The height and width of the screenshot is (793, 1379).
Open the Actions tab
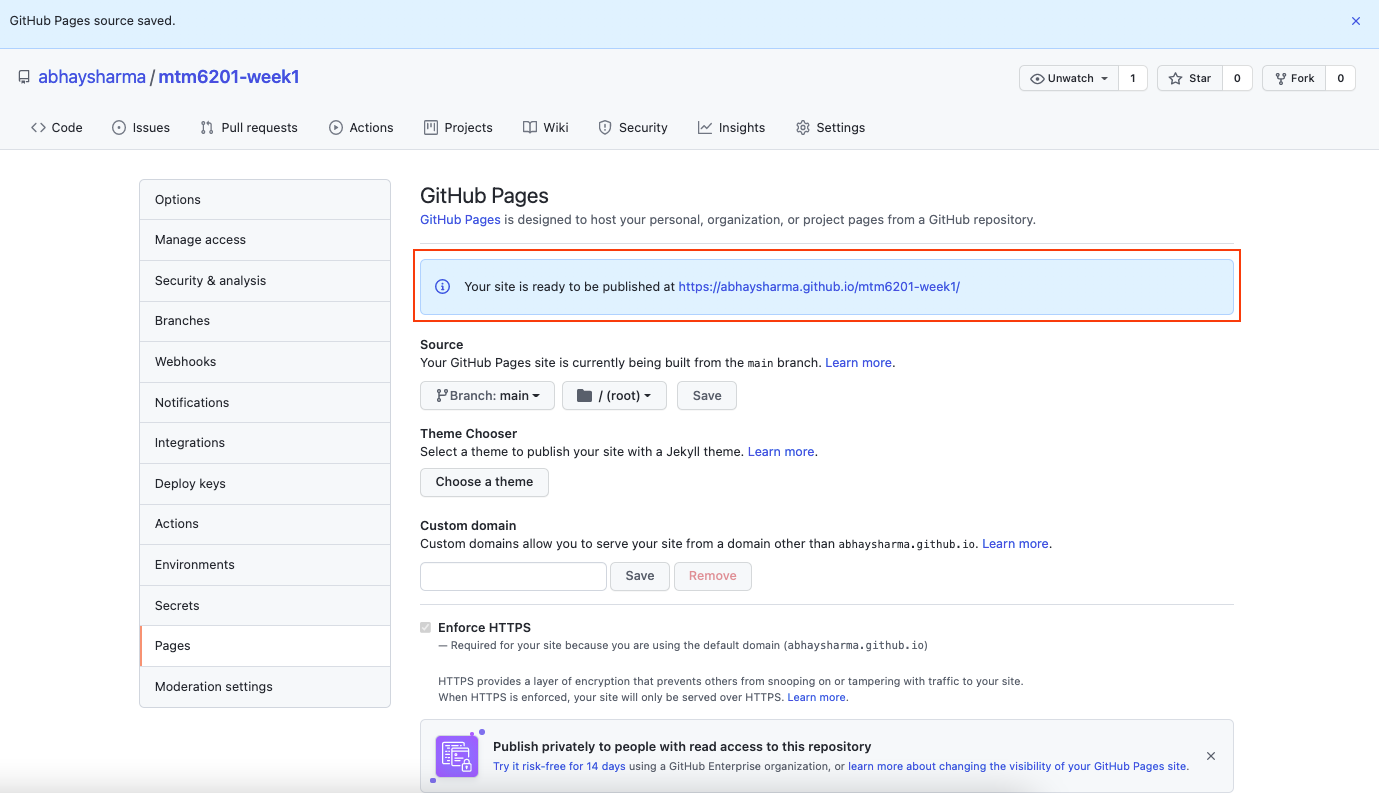pos(361,127)
